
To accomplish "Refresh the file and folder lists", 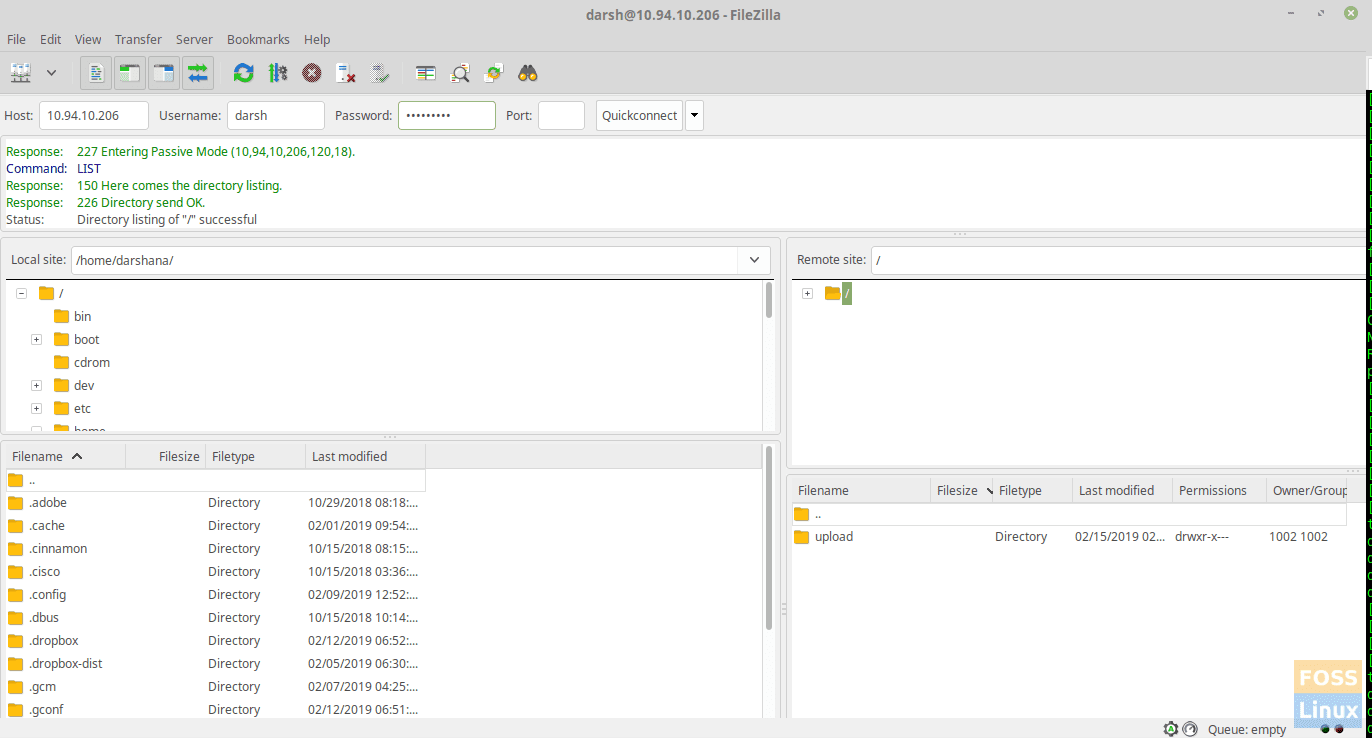I will [x=243, y=73].
